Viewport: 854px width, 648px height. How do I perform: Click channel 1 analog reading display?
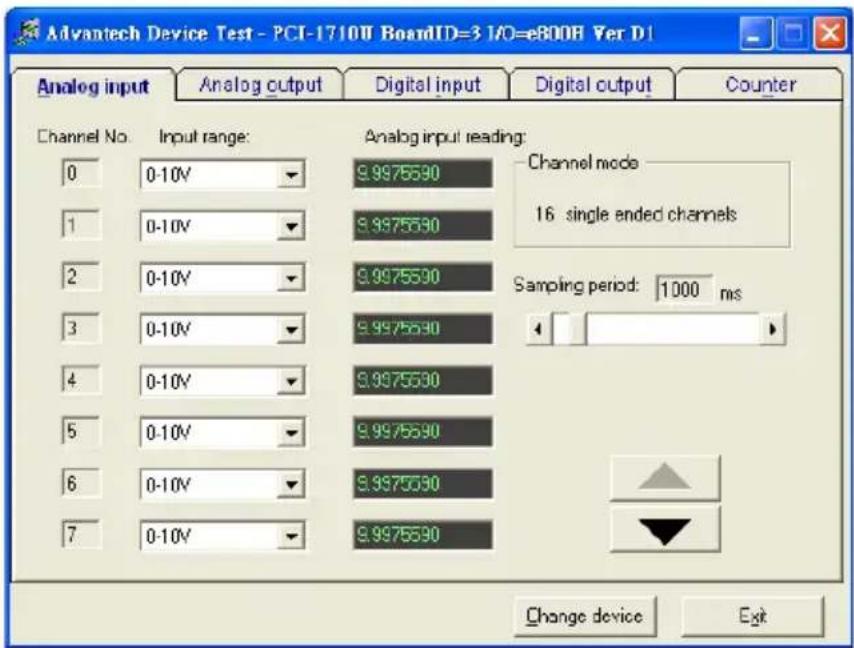click(423, 225)
